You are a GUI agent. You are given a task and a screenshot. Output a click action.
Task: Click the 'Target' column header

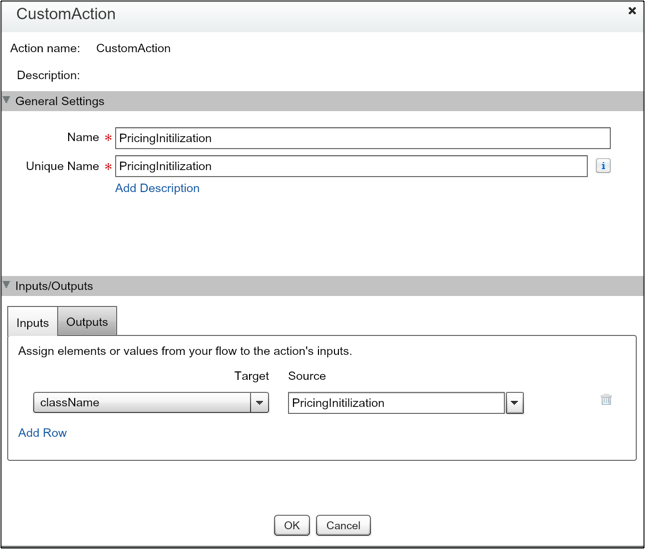[251, 376]
